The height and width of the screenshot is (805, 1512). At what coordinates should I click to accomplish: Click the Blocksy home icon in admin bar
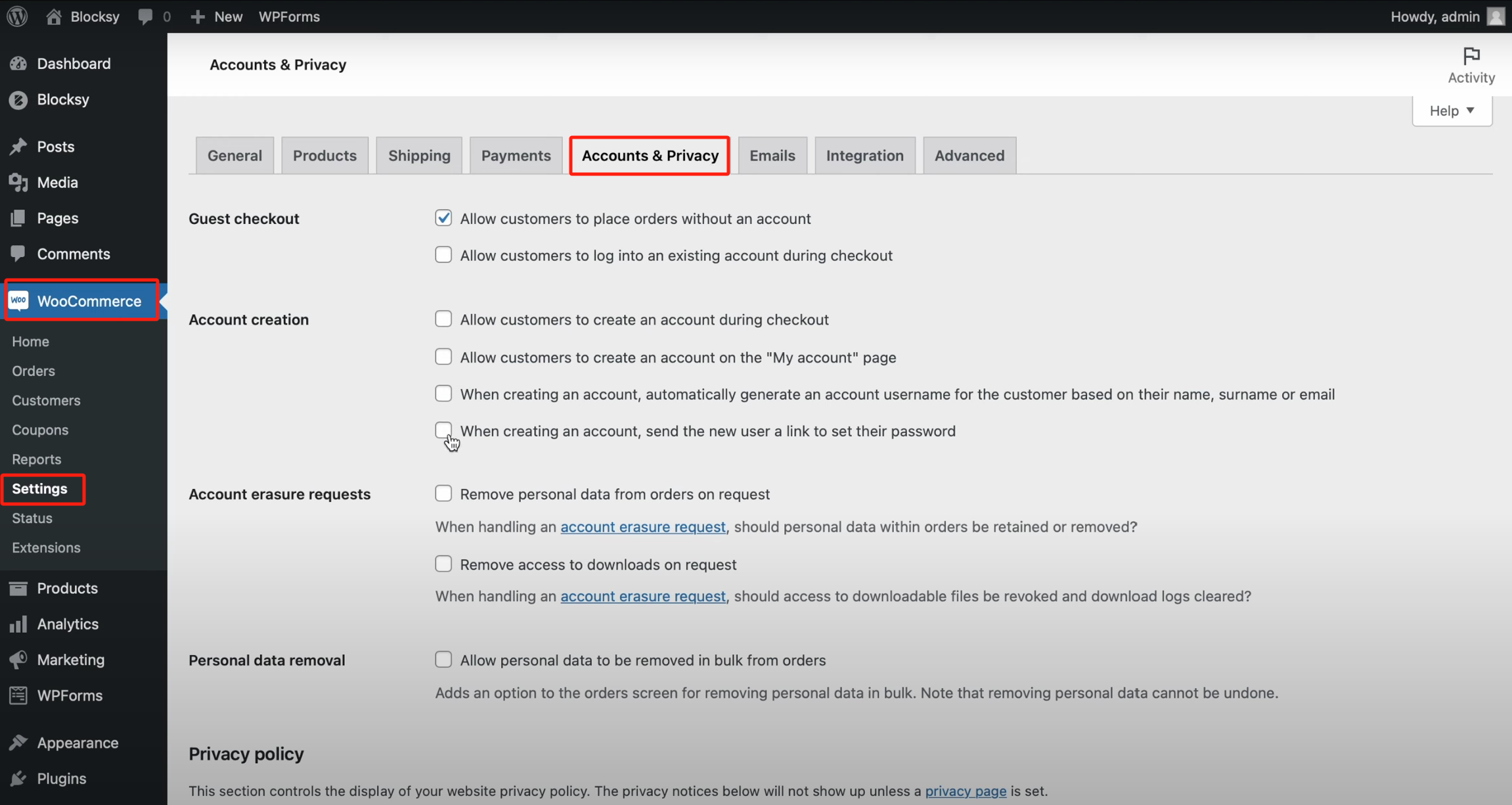[x=54, y=16]
